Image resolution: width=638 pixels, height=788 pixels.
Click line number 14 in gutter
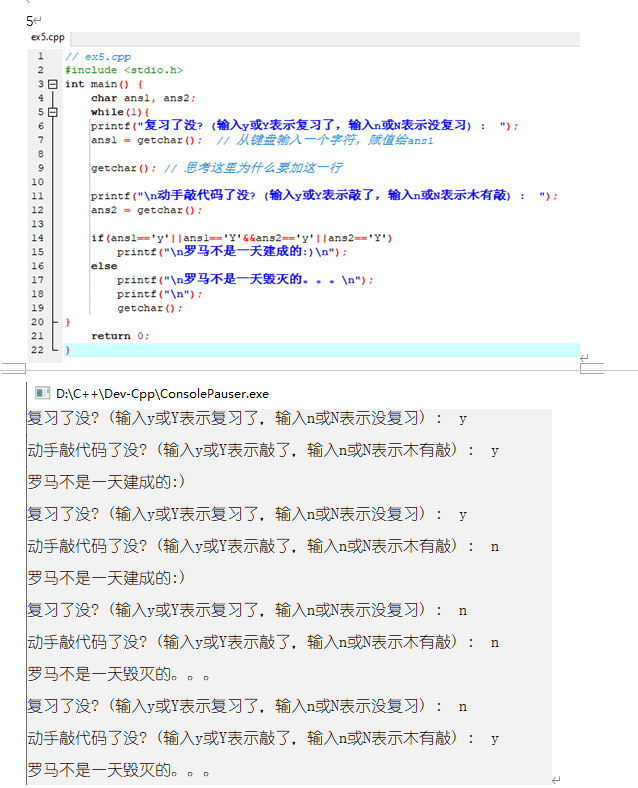[x=38, y=238]
